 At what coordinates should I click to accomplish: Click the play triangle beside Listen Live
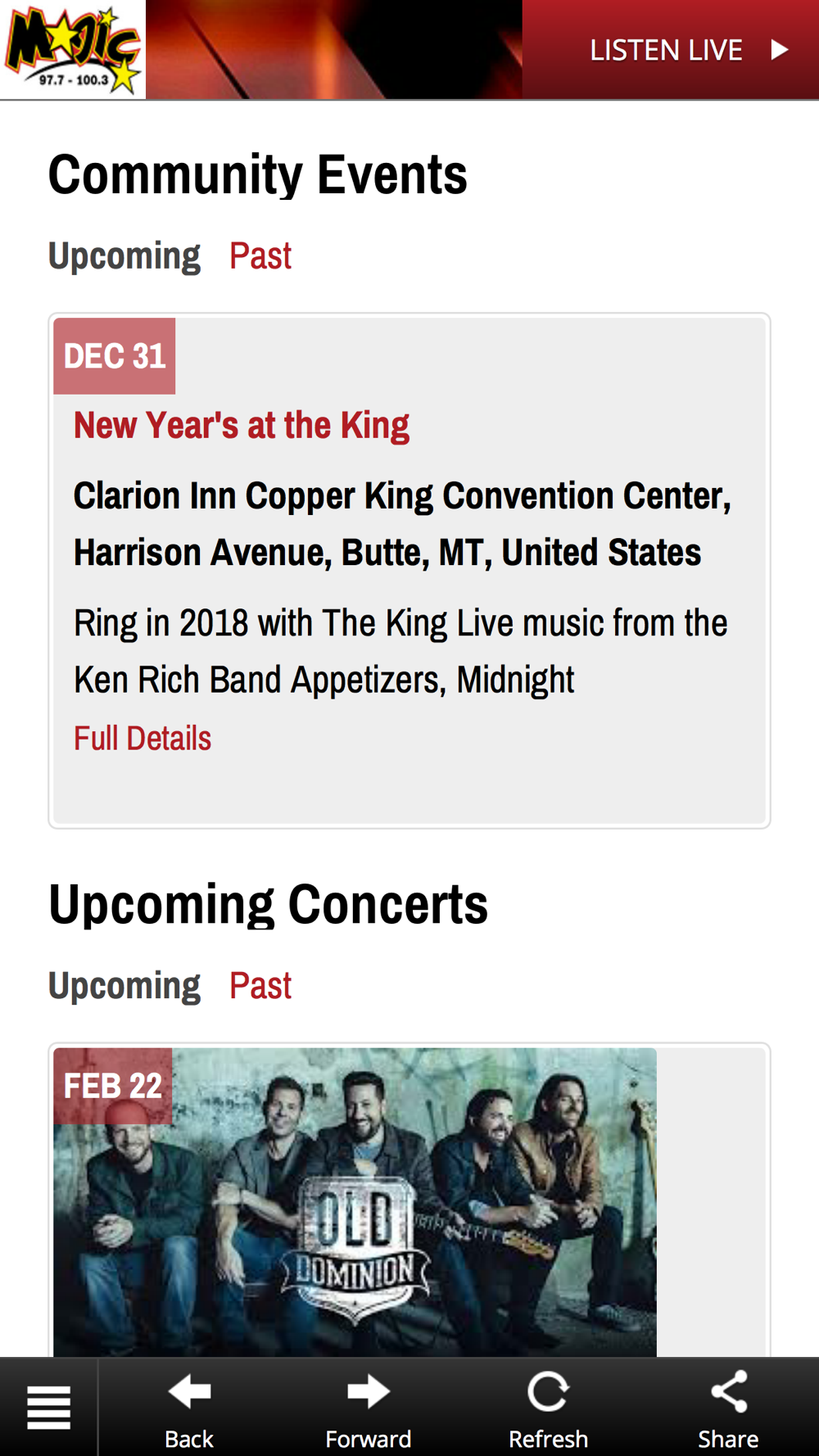[x=780, y=50]
